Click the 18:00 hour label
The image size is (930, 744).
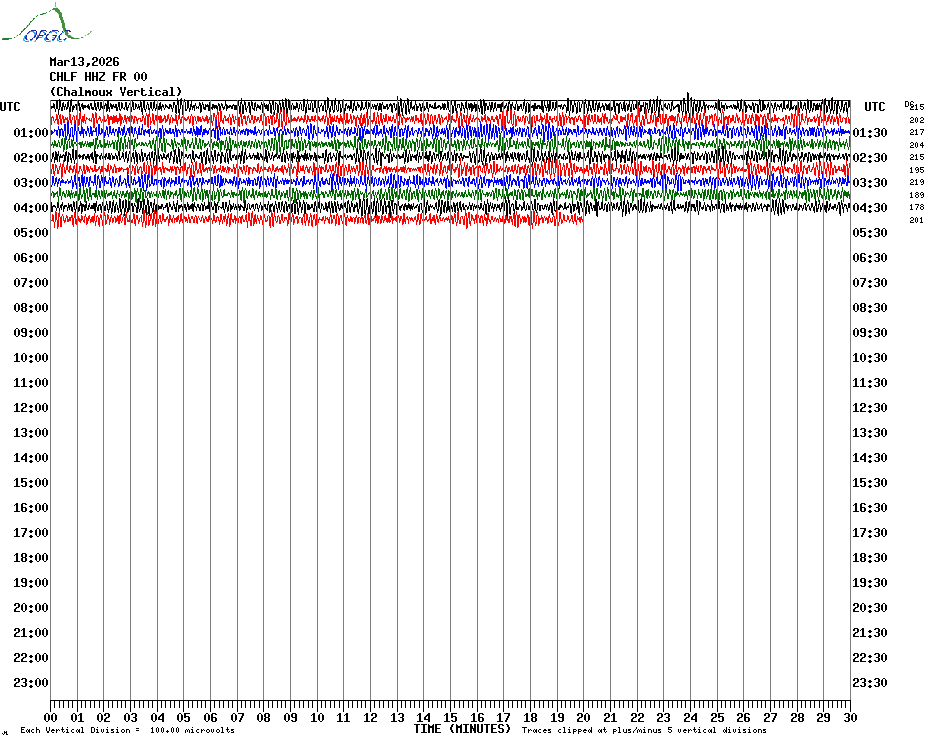coord(31,558)
